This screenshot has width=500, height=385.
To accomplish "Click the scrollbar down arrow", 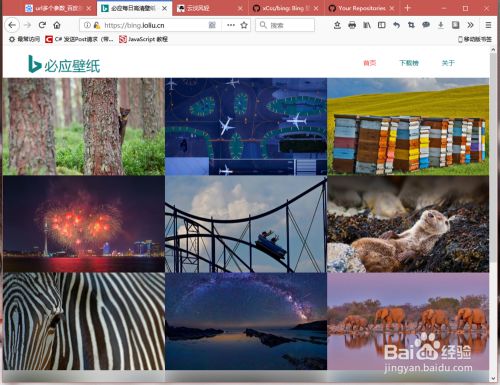I will 493,378.
